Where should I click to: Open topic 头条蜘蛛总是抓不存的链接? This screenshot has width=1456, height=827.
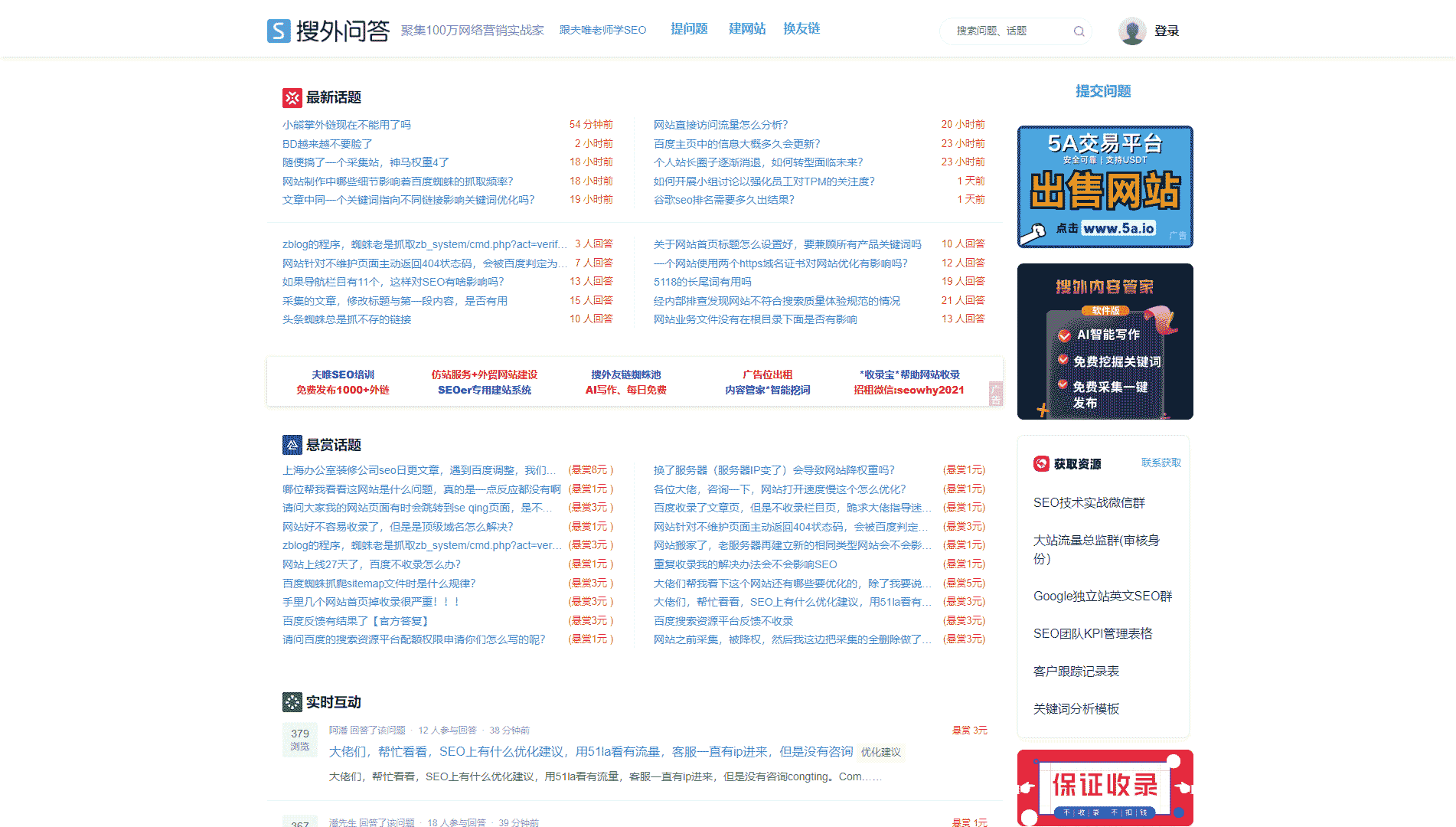pos(347,319)
